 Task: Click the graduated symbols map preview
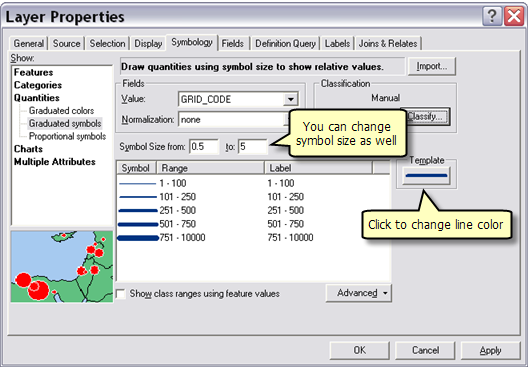tap(62, 266)
